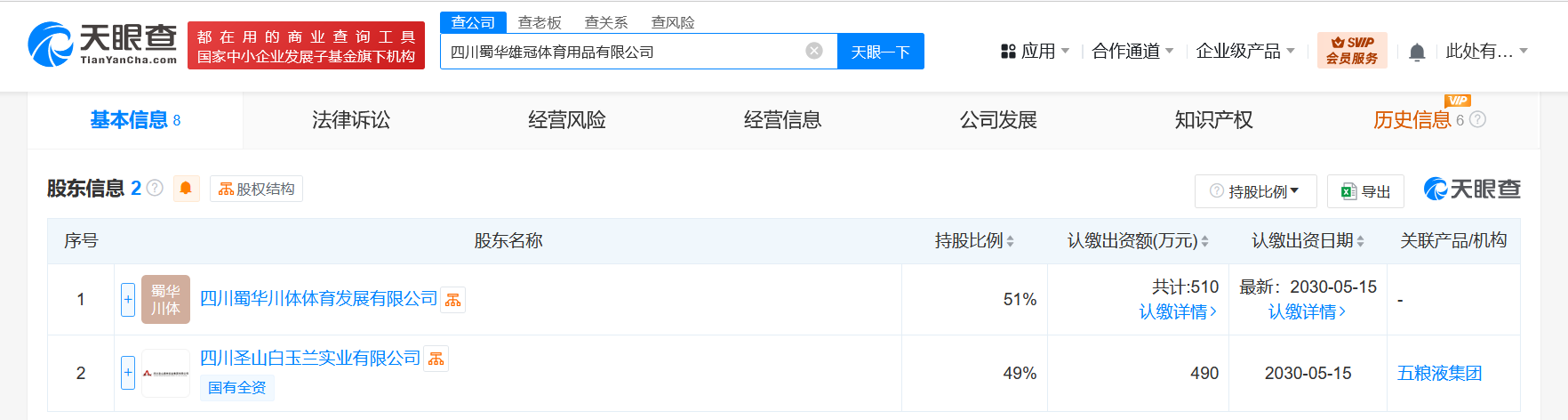Open the 五粮液集团 link
The width and height of the screenshot is (1568, 420).
[x=1439, y=374]
